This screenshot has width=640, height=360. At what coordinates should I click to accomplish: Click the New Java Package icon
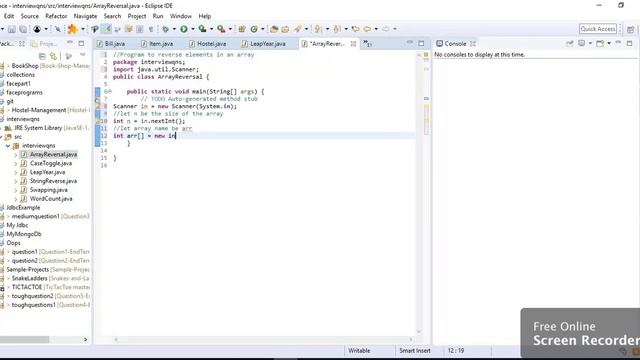[242, 29]
